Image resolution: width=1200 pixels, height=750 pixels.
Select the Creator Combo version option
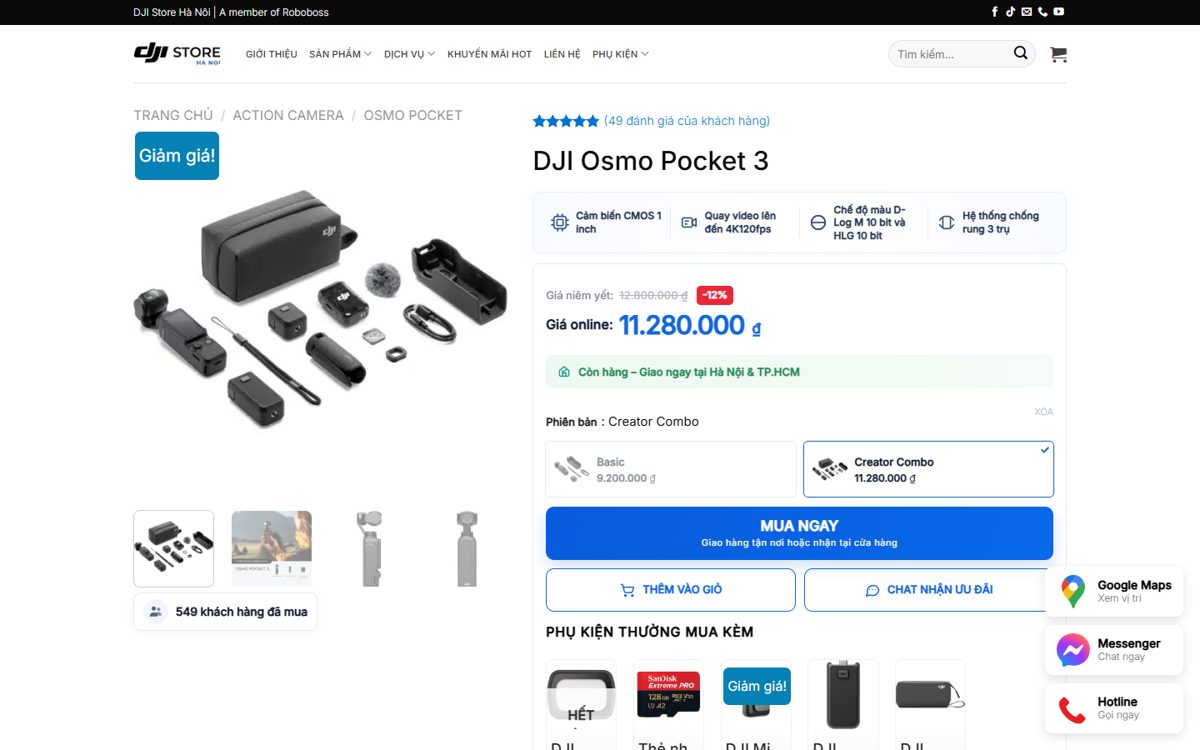point(928,469)
